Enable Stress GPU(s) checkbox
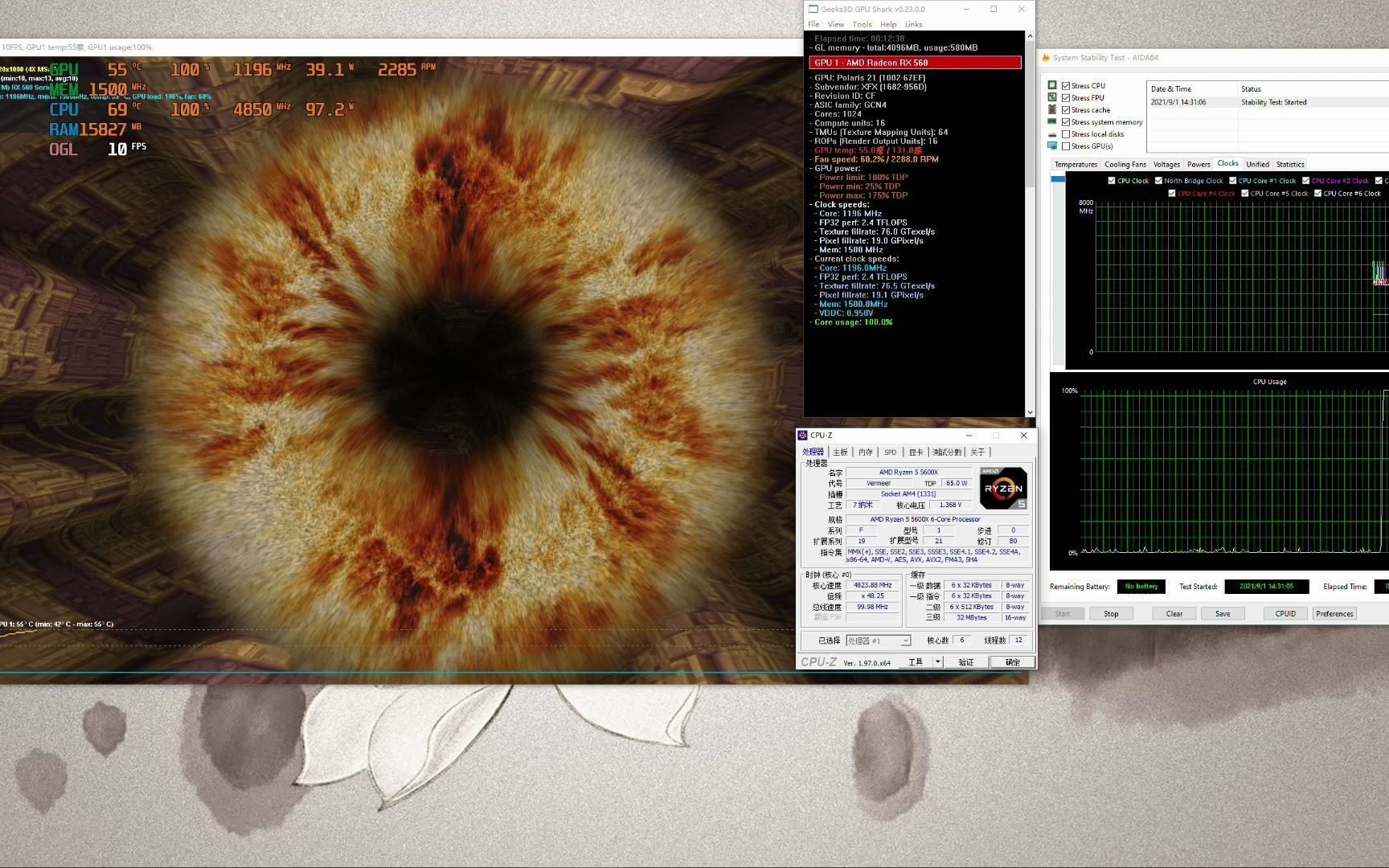Viewport: 1389px width, 868px height. [1066, 146]
